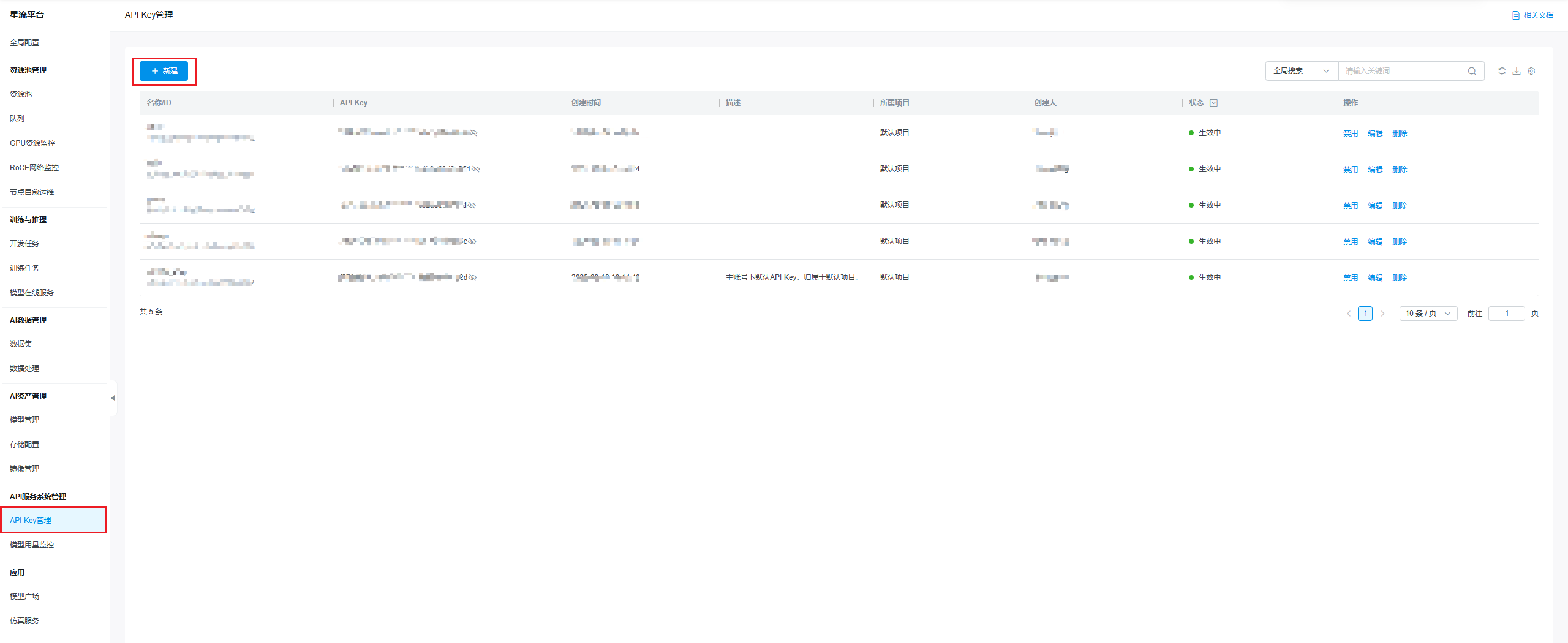Reveal API Key in first row
This screenshot has height=643, width=1568.
click(x=474, y=133)
